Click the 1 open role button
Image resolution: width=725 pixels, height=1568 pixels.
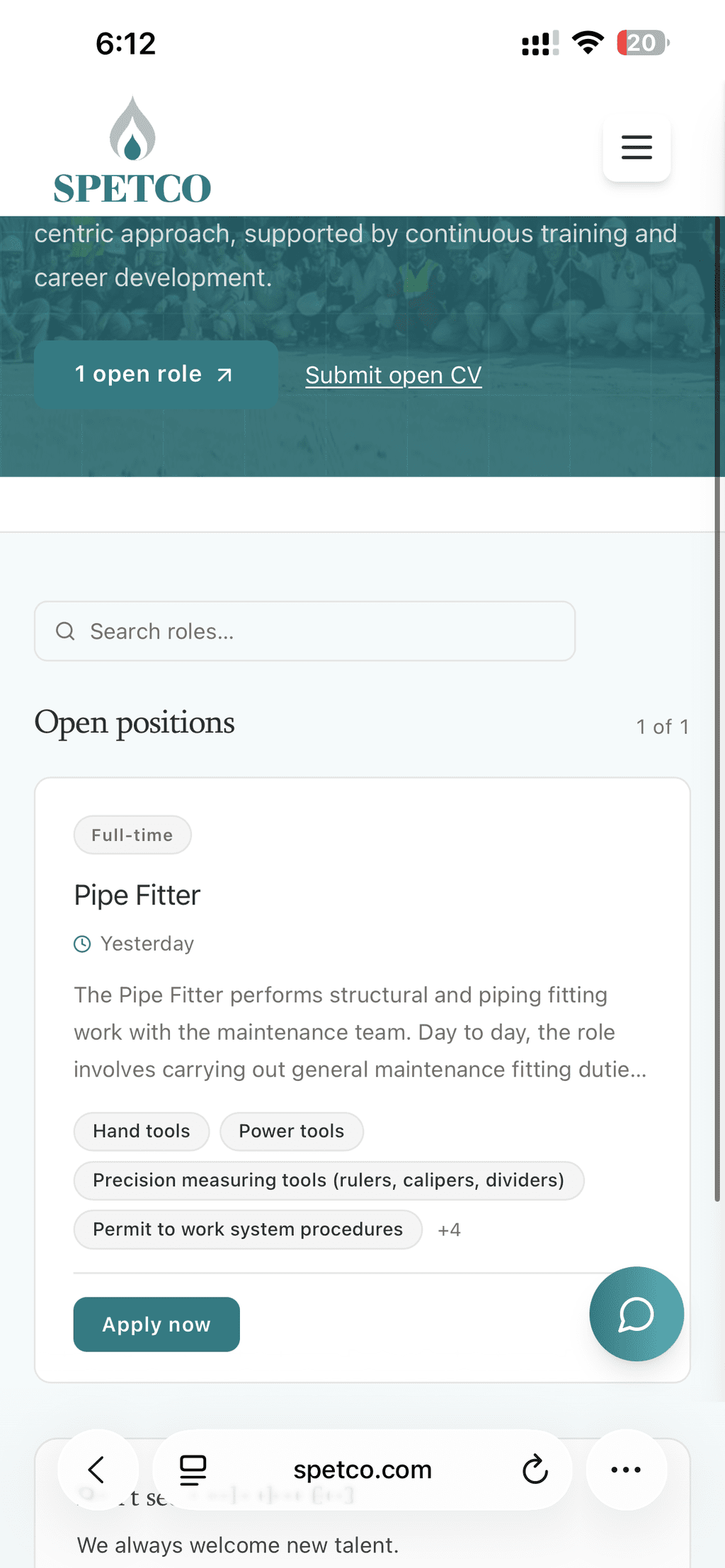point(156,374)
